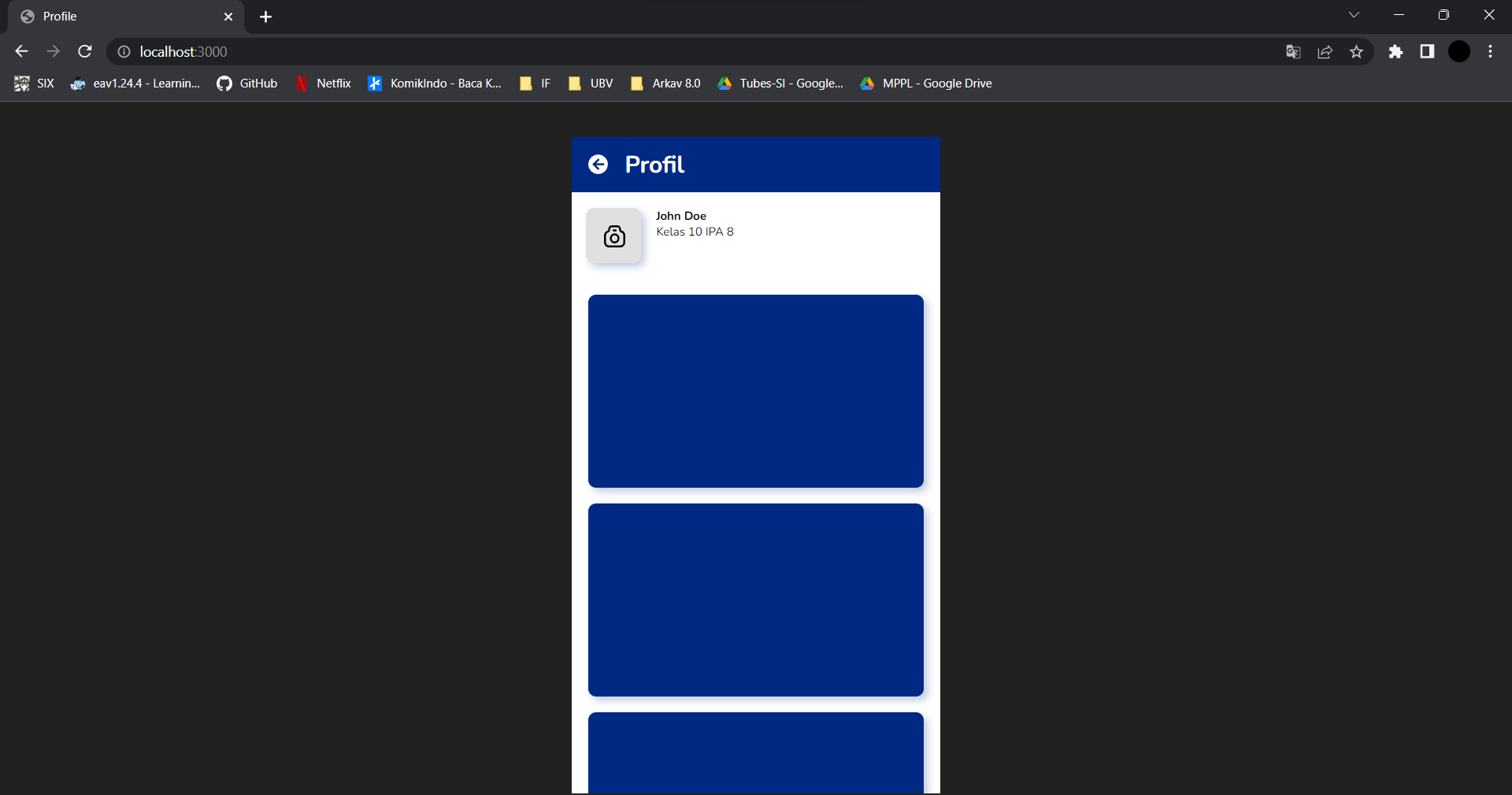Open the Arkav 8.0 bookmarks folder
This screenshot has width=1512, height=795.
665,84
